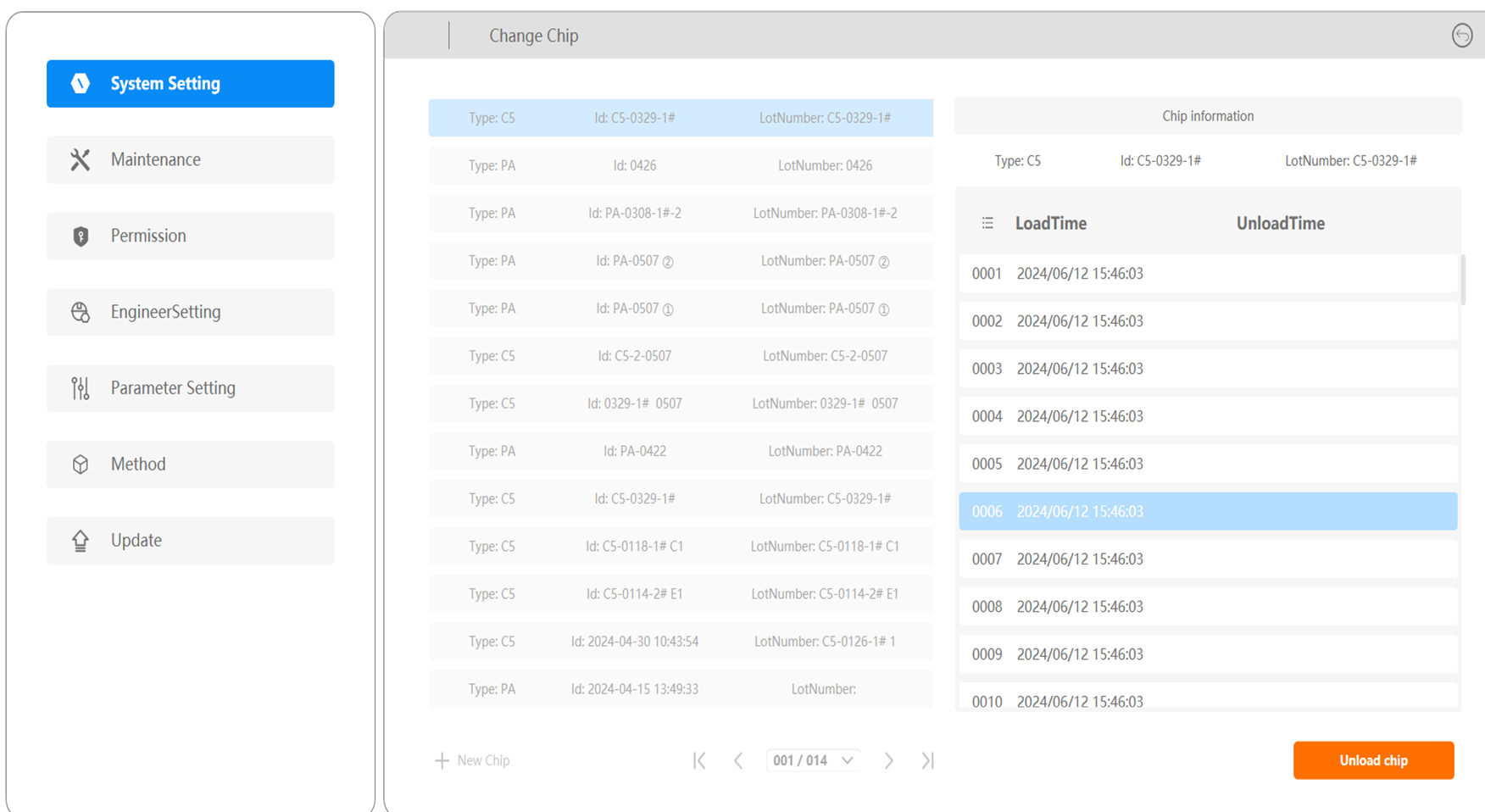
Task: Open the page selector 001 / 014 dropdown
Action: pyautogui.click(x=813, y=760)
